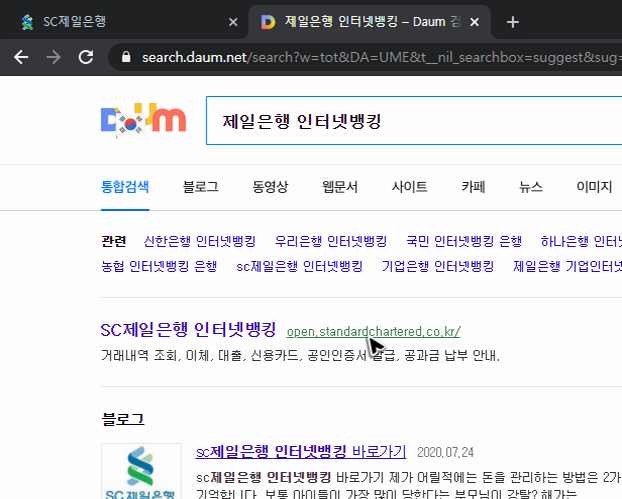Click the Daum search input field

pos(414,121)
